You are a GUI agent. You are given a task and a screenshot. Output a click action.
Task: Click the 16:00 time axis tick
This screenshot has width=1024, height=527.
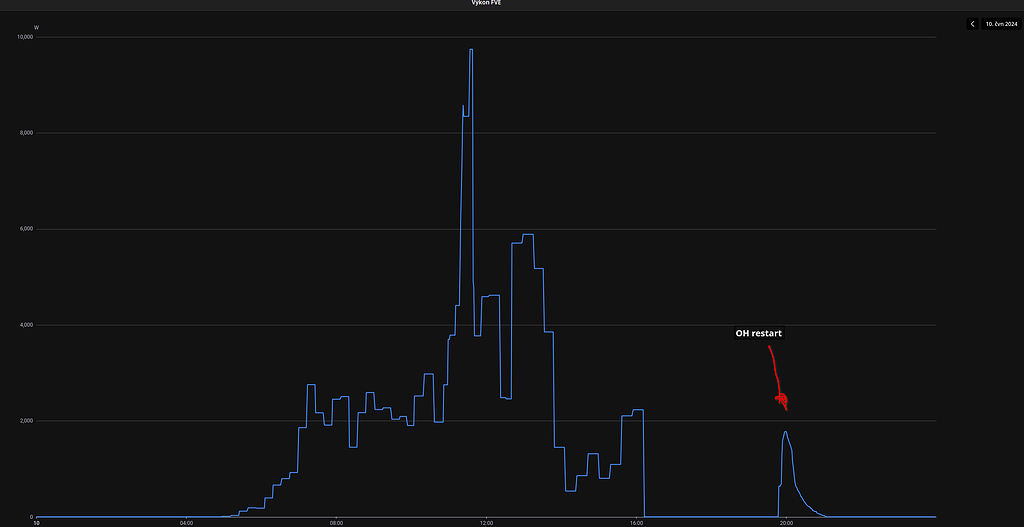pyautogui.click(x=636, y=522)
